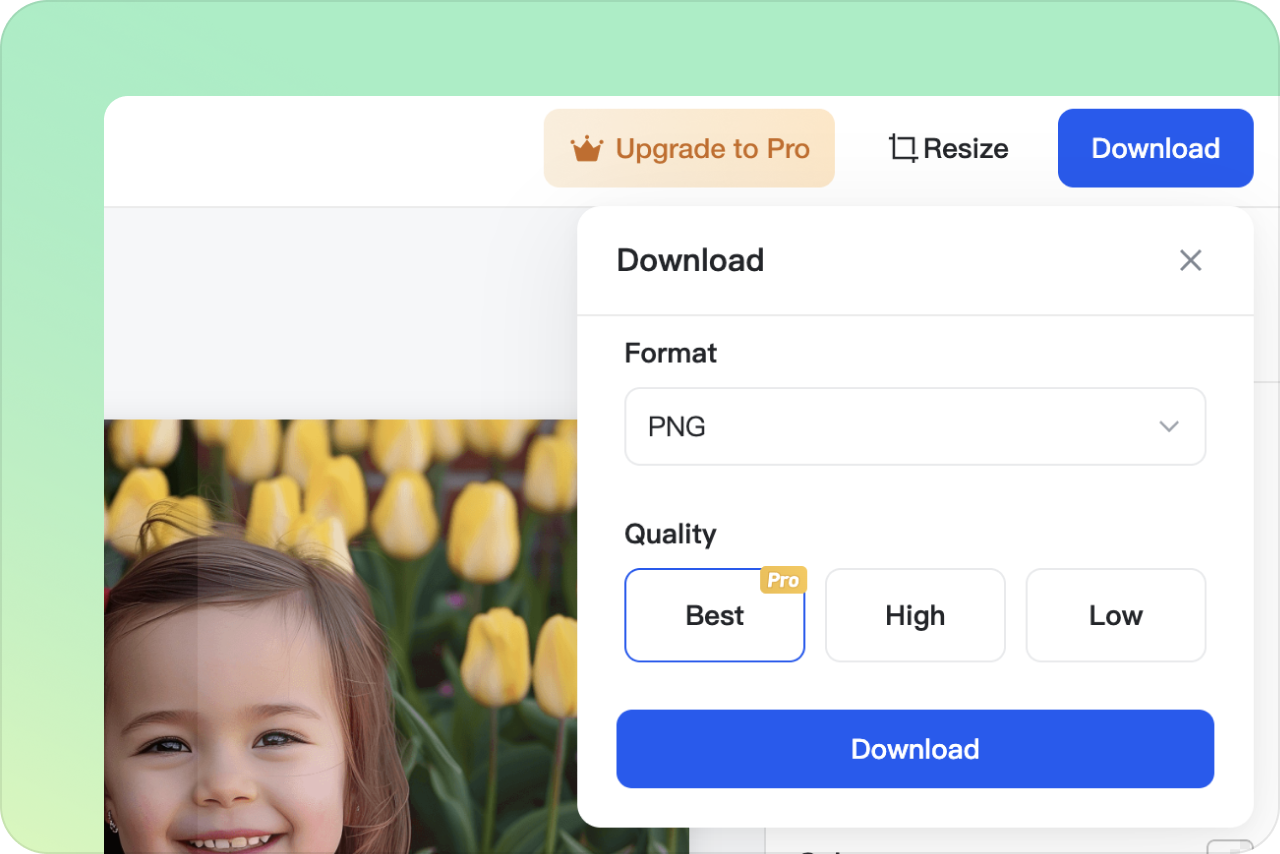The width and height of the screenshot is (1280, 854).
Task: Click the Pro badge on Best quality
Action: (783, 580)
